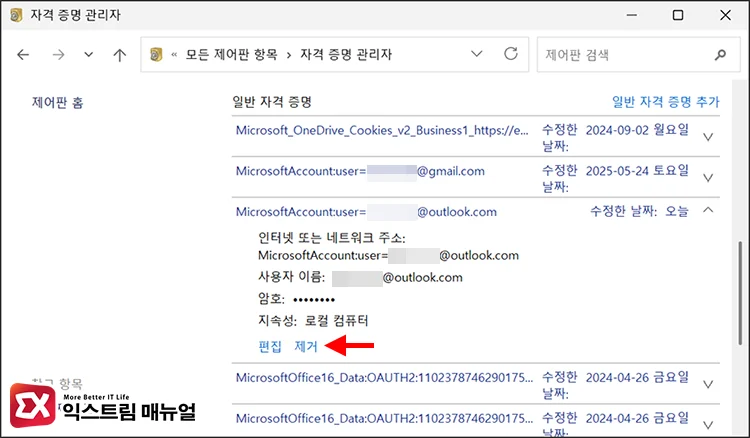This screenshot has width=750, height=438.
Task: Go back with the left arrow button
Action: [x=23, y=55]
